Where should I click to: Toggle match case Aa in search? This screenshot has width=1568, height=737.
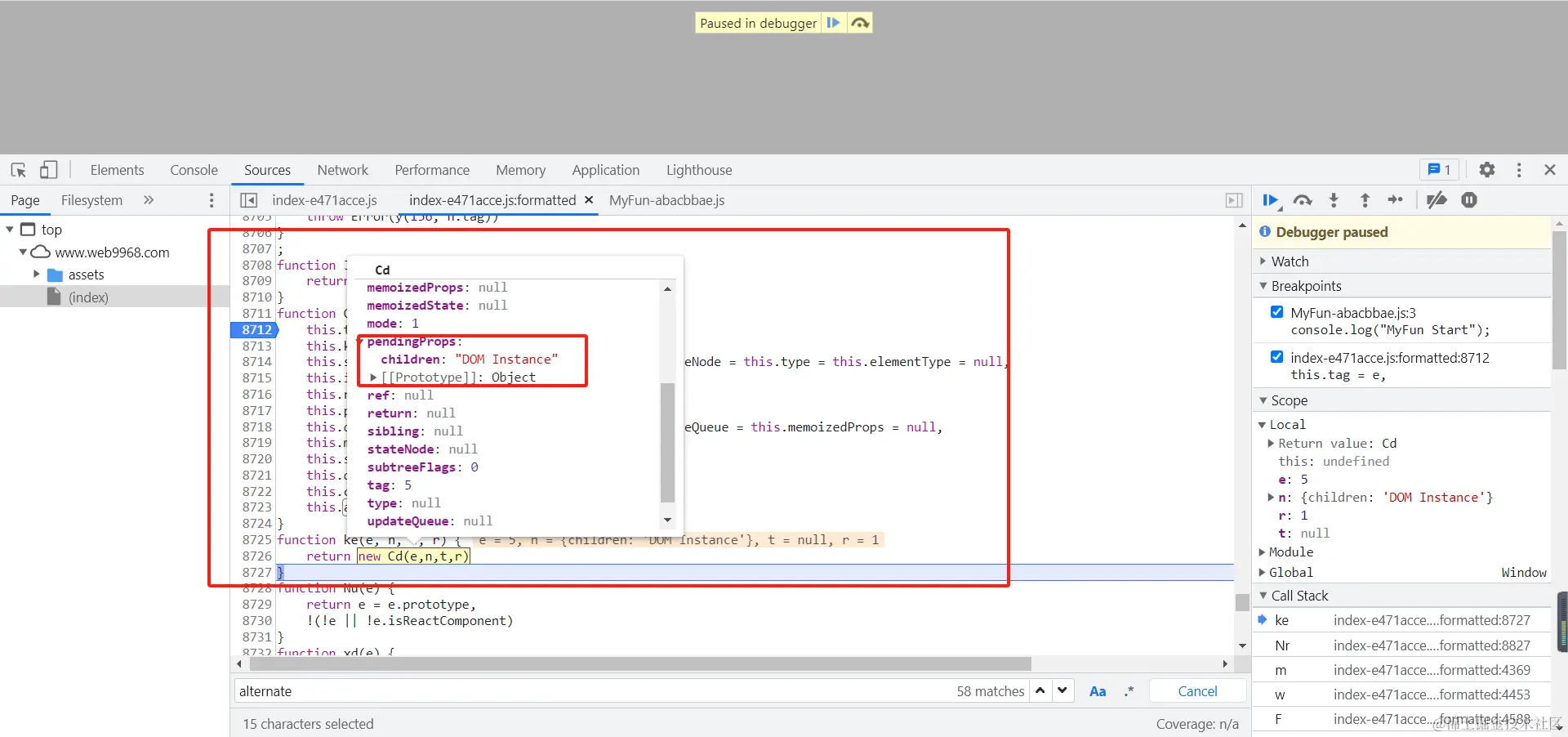pos(1098,691)
